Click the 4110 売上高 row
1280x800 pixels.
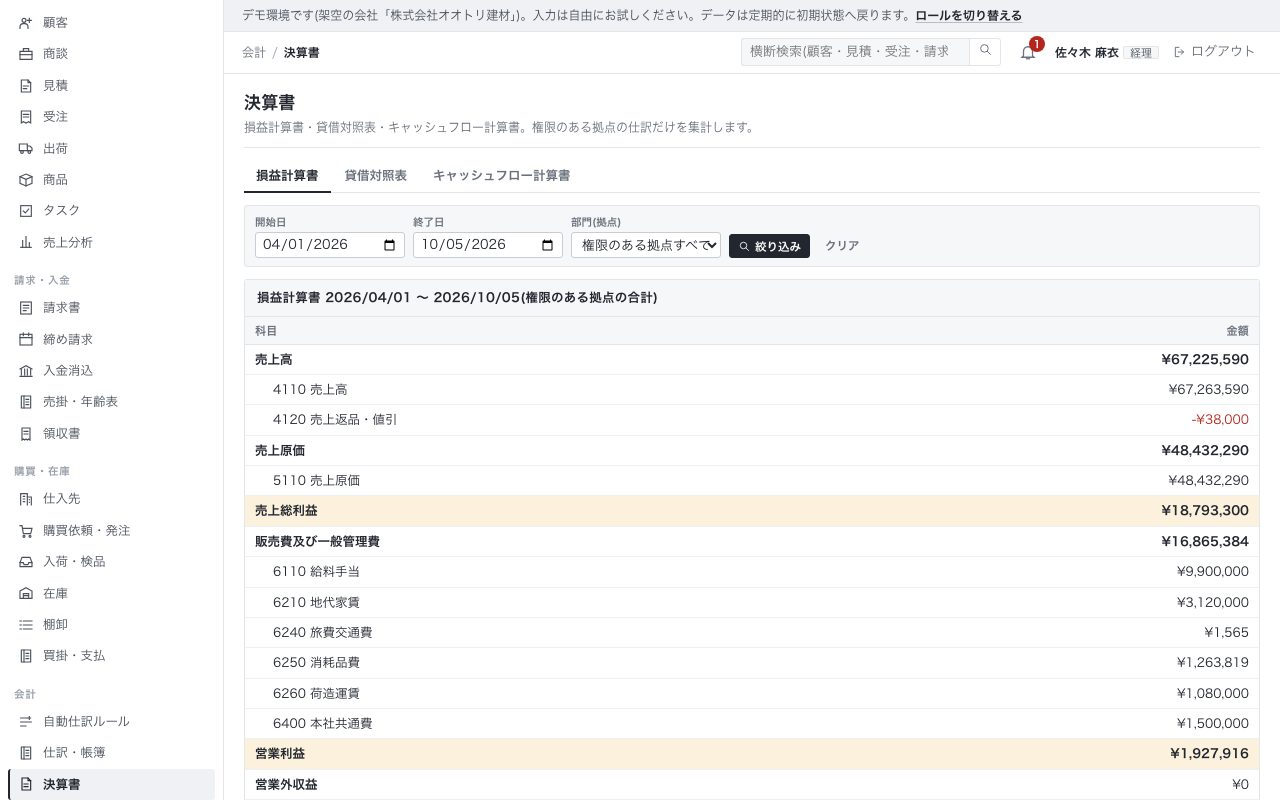[x=752, y=390]
